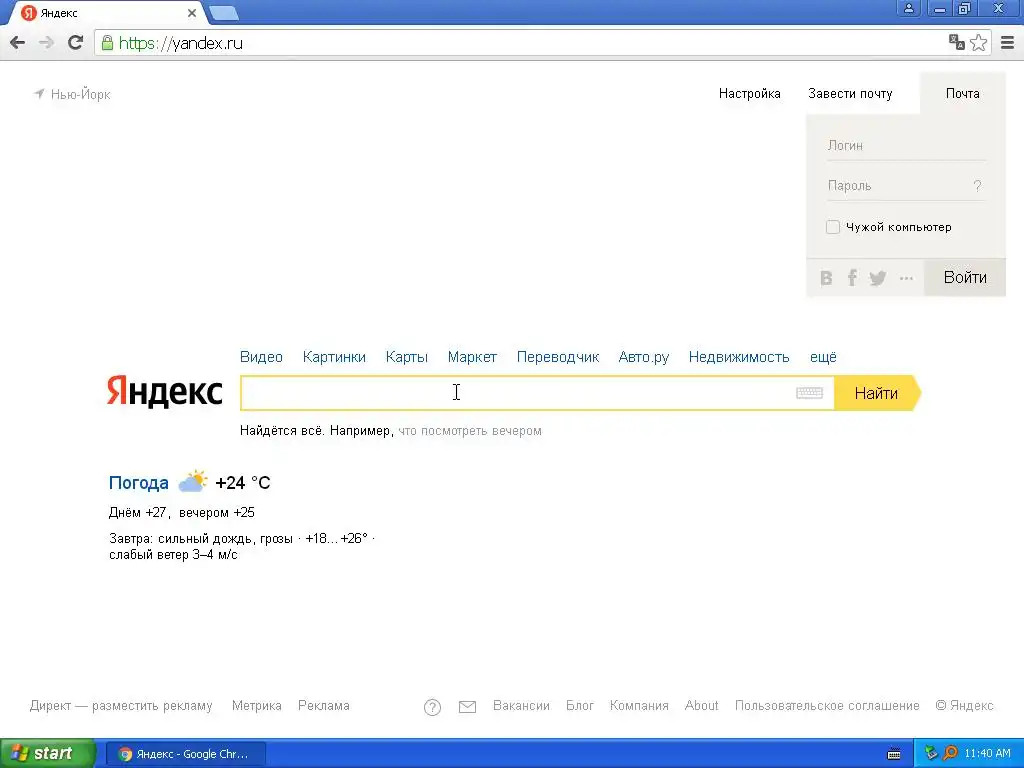Open the Windows start menu

[47, 754]
